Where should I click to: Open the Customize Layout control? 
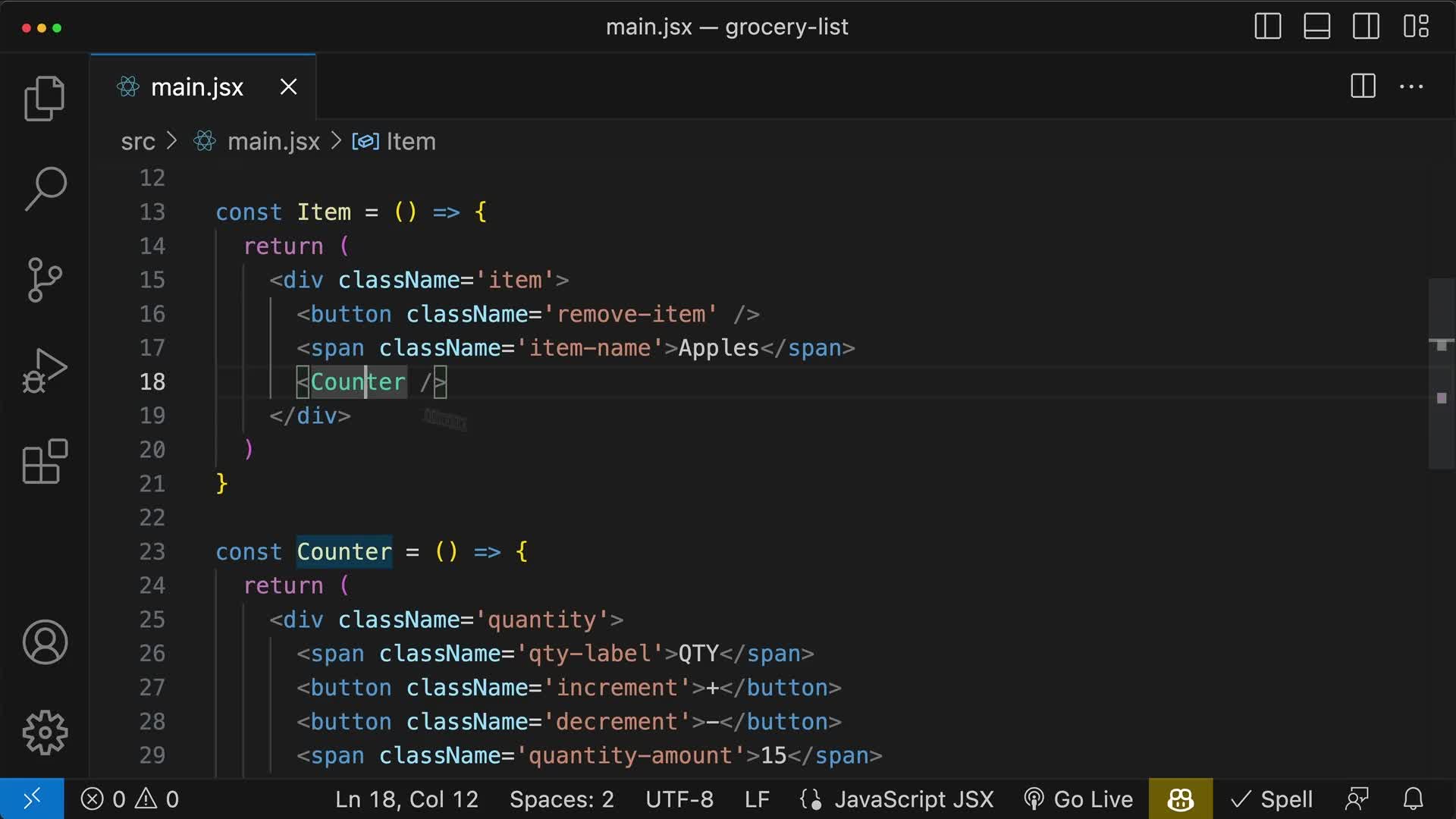(x=1417, y=26)
